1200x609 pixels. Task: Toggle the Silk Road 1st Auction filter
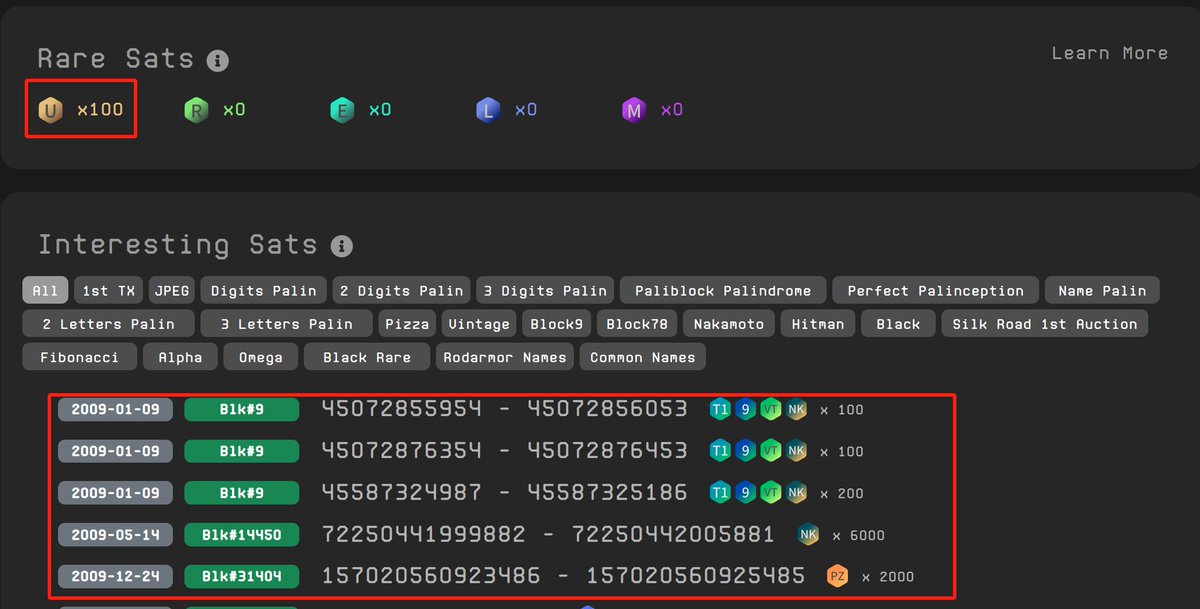(x=1044, y=323)
